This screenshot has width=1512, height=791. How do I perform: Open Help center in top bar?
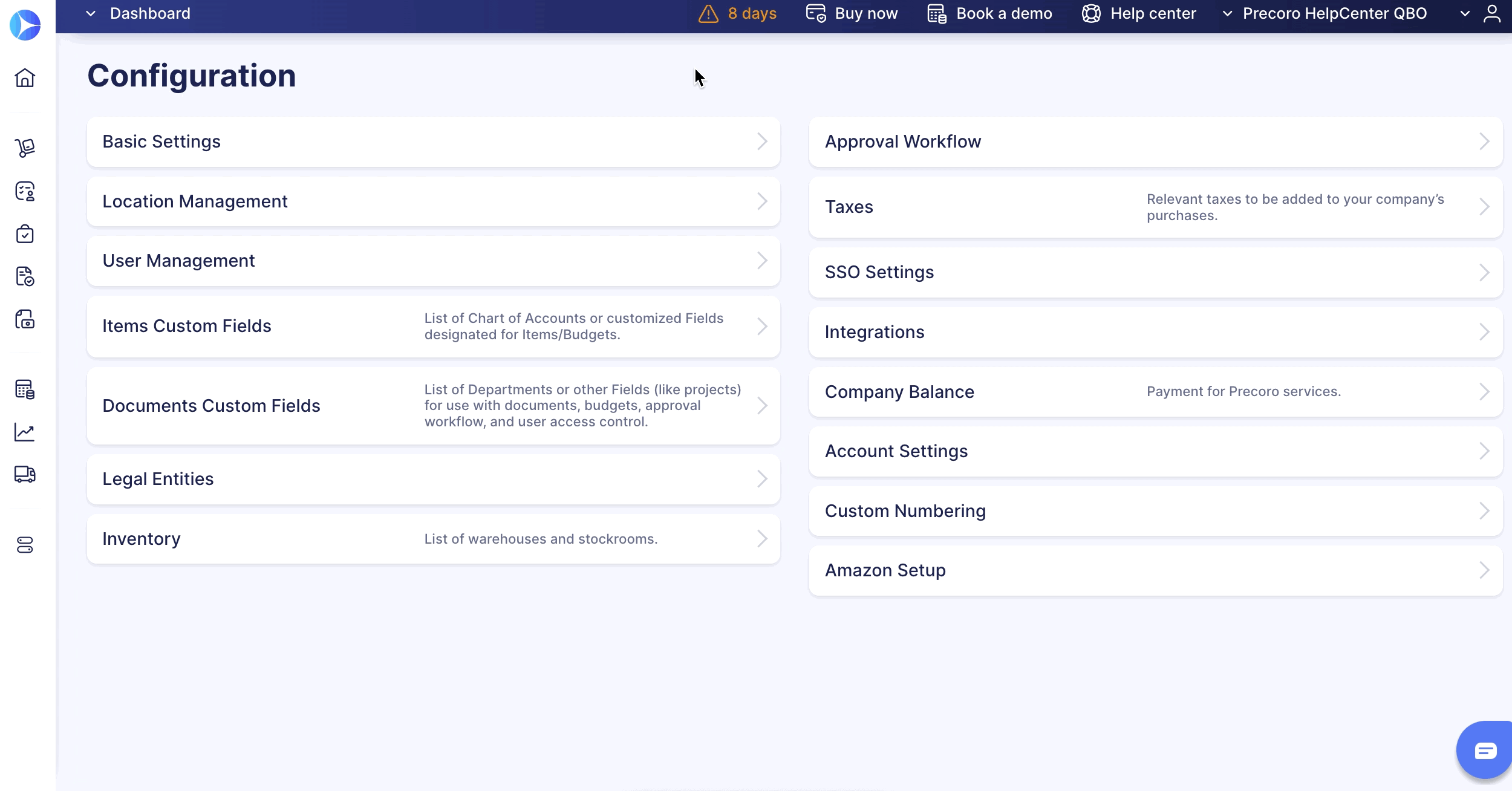tap(1153, 14)
